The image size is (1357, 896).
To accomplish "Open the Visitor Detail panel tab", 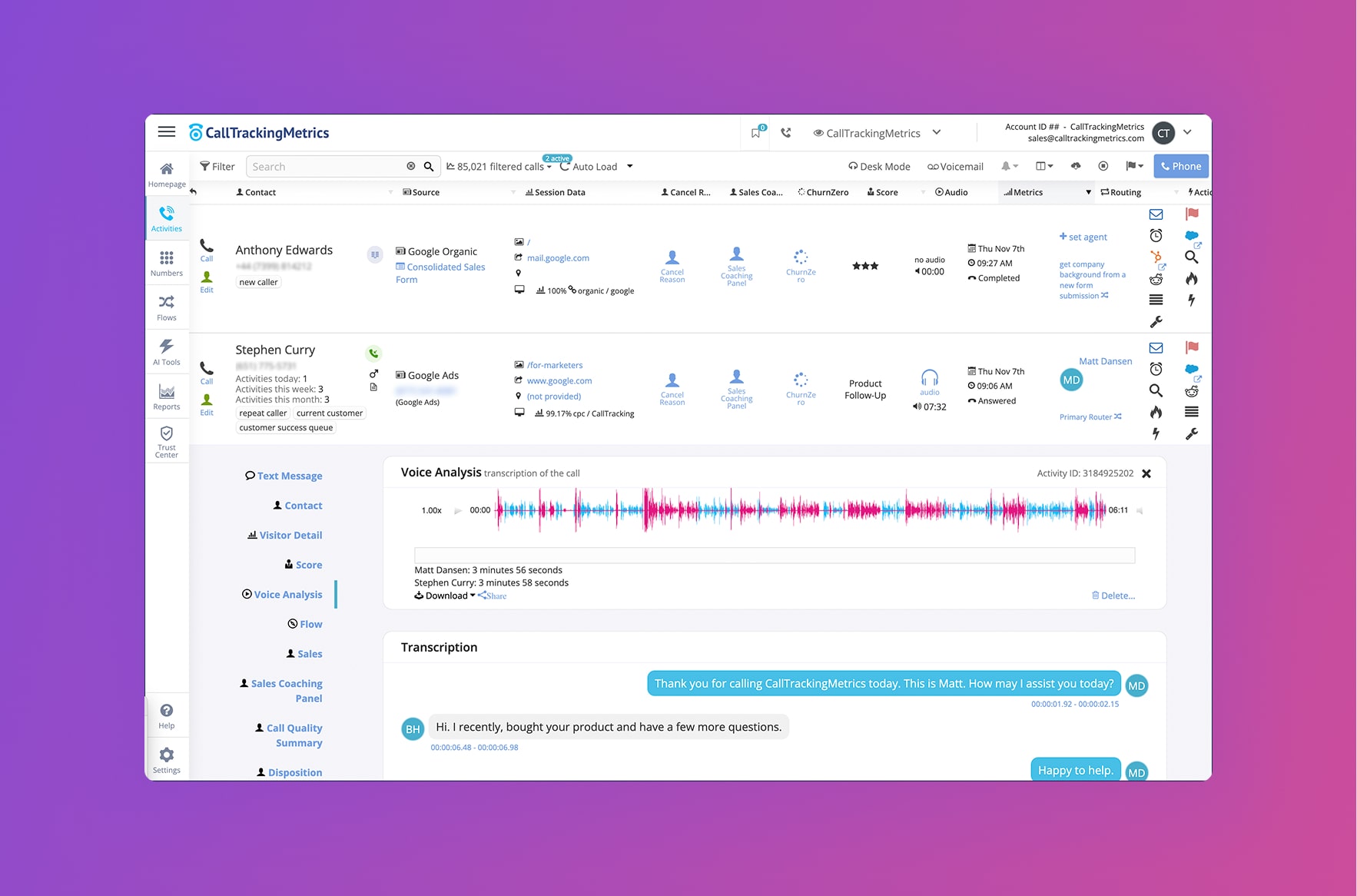I will click(x=285, y=535).
